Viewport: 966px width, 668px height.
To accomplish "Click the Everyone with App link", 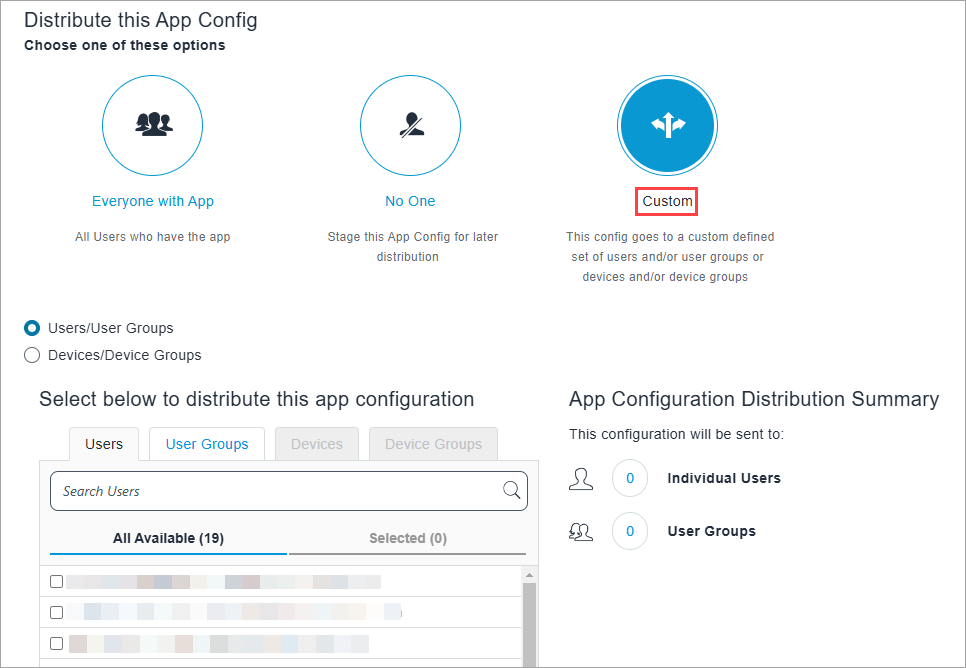I will point(152,201).
